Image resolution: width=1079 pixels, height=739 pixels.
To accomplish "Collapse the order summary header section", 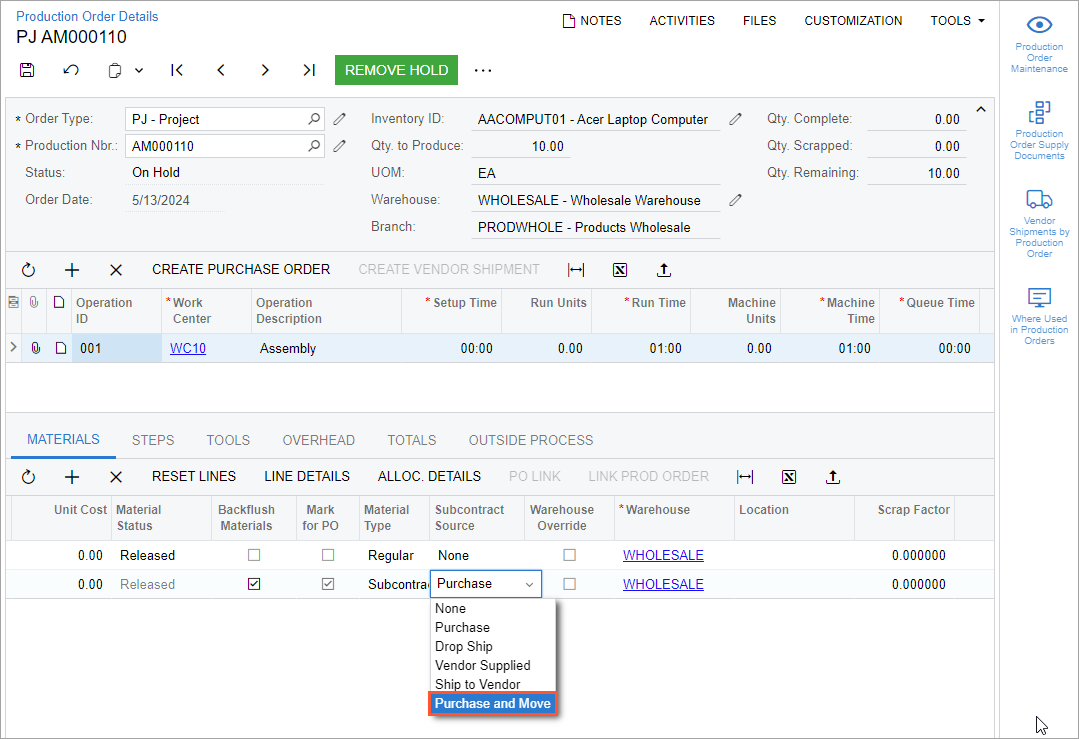I will point(980,109).
